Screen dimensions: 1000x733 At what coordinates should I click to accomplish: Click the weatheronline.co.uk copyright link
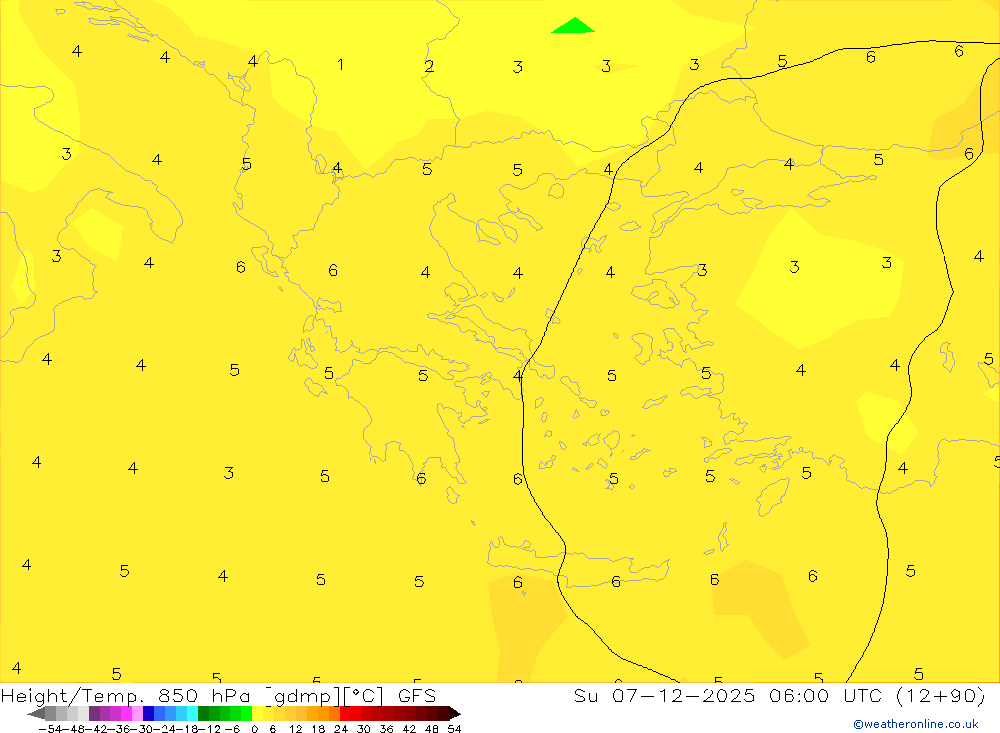(x=916, y=724)
